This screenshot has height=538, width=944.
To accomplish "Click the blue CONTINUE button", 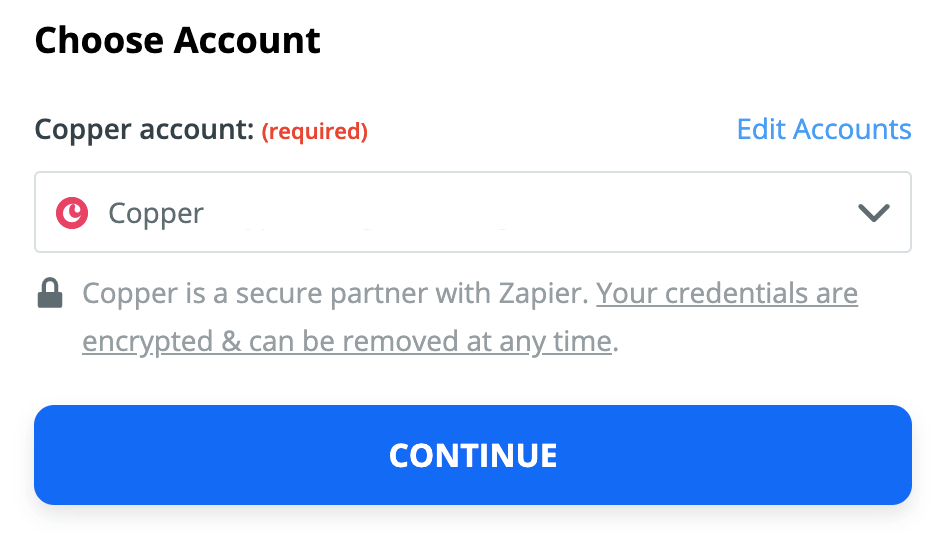I will [473, 455].
